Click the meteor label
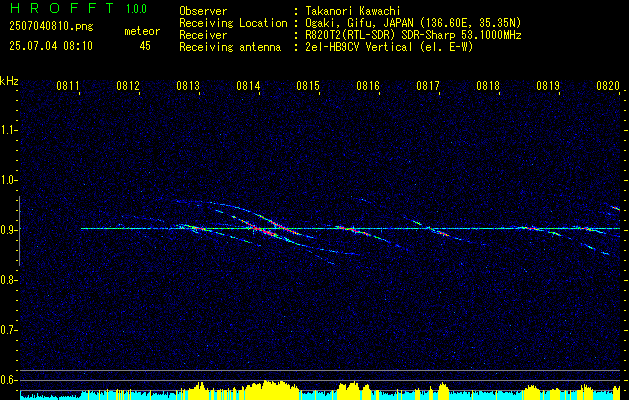 pos(142,31)
